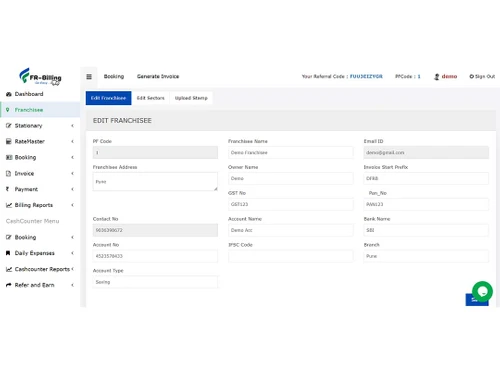500x375 pixels.
Task: Click the Bank Name input field
Action: (426, 230)
